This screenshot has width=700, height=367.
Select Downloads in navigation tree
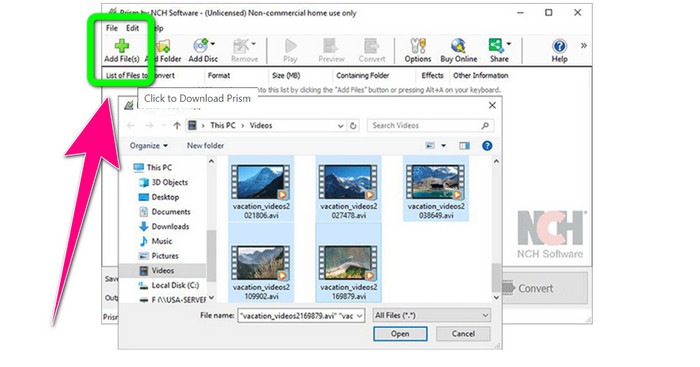tap(164, 226)
